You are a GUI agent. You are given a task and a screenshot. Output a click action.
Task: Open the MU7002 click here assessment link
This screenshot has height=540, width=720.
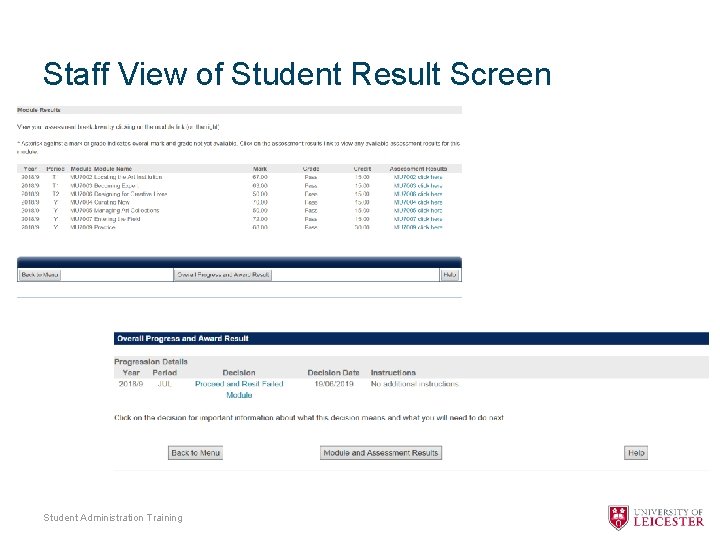(418, 177)
